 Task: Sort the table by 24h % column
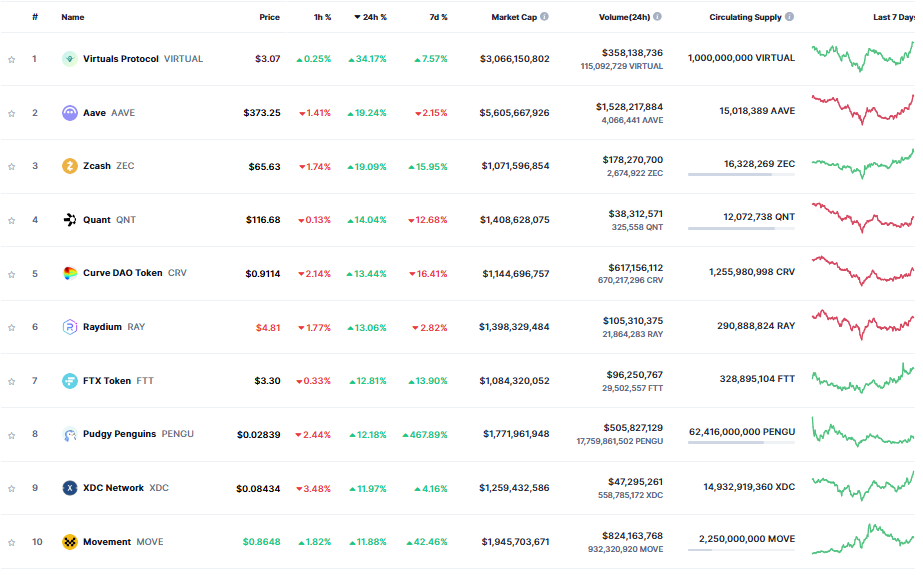pos(370,17)
